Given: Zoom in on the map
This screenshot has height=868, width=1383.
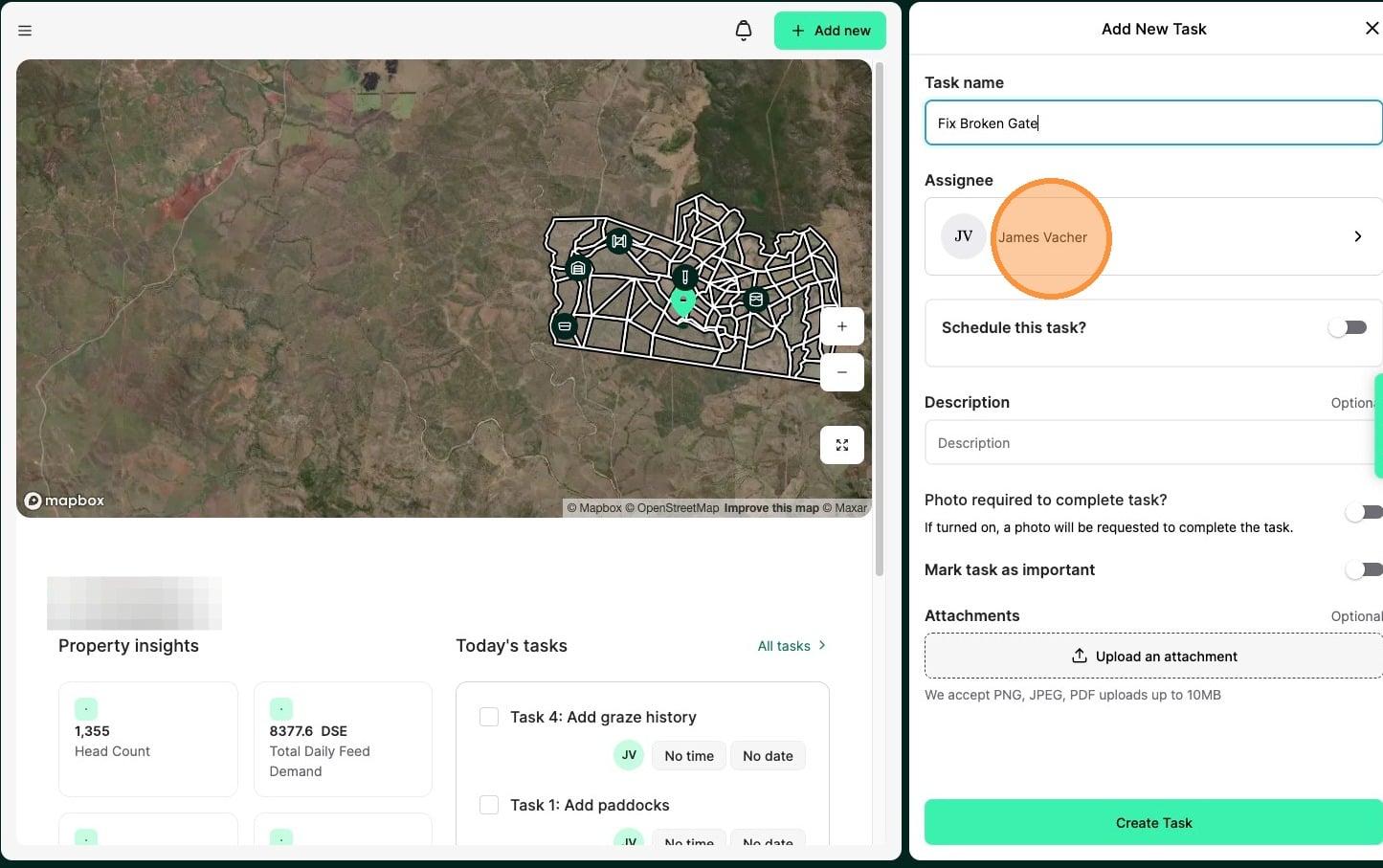Looking at the screenshot, I should click(842, 326).
